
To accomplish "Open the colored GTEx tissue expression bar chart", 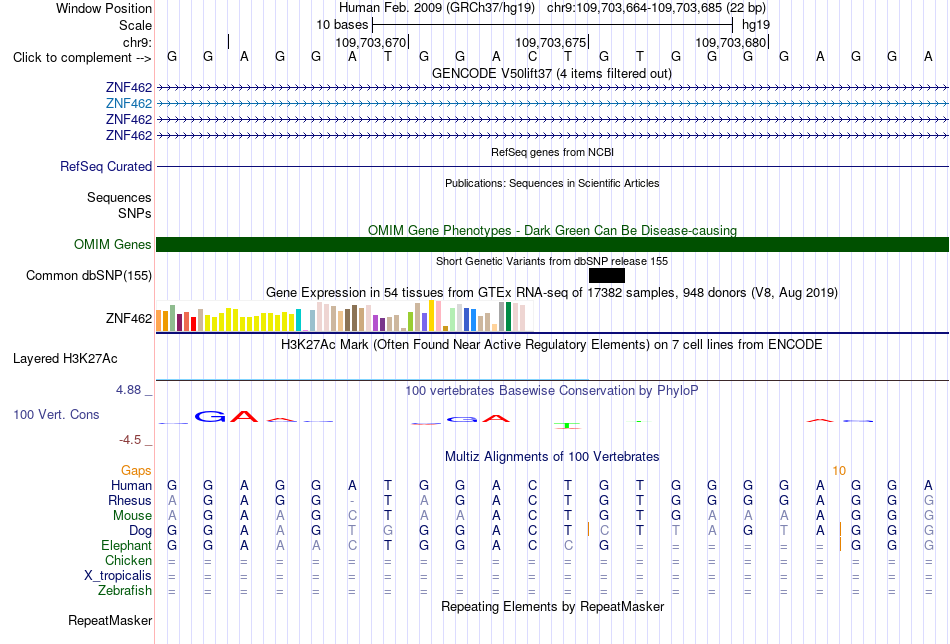I will (342, 316).
